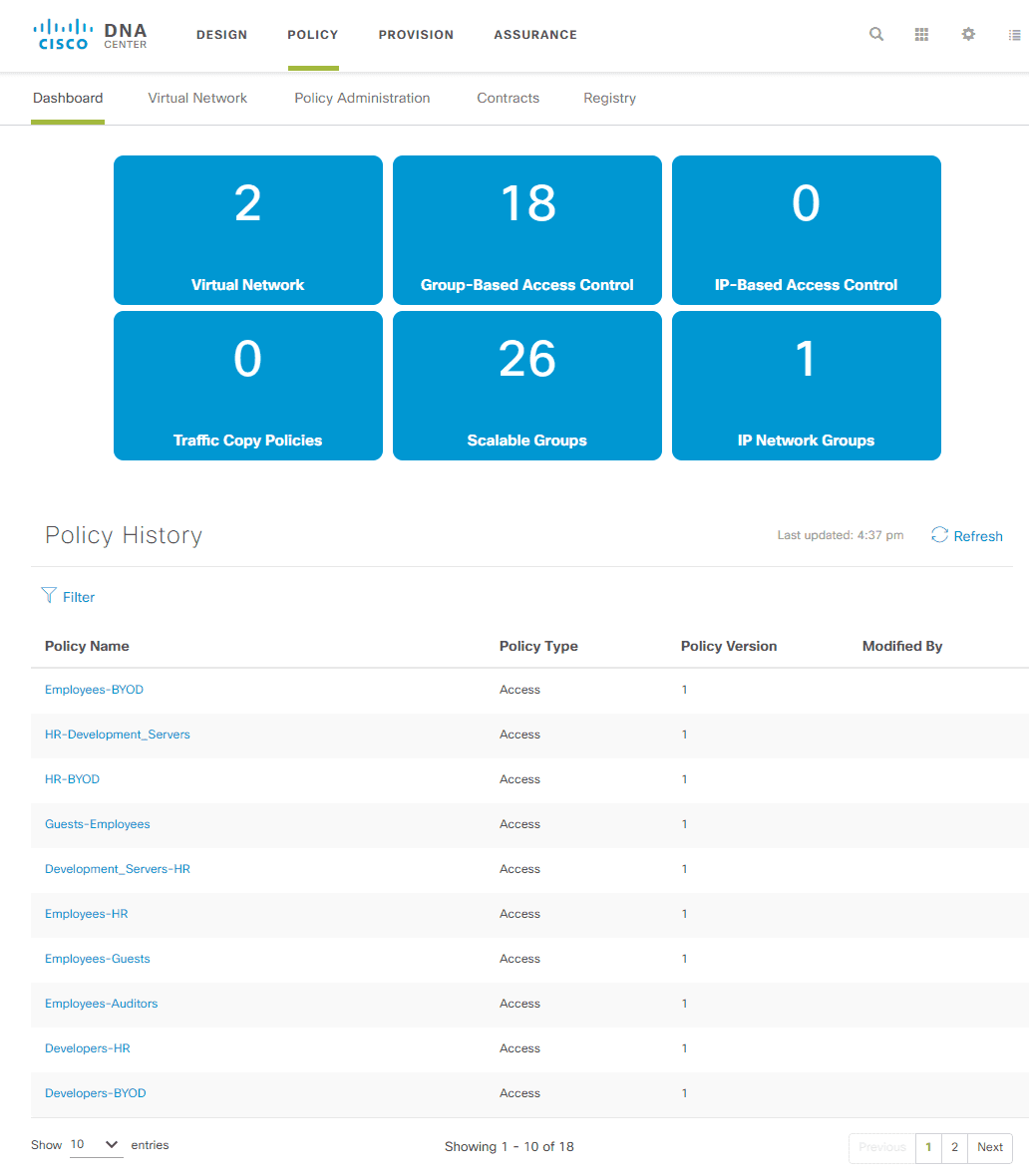Click the Previous pagination button
This screenshot has width=1029, height=1176.
(x=881, y=1147)
